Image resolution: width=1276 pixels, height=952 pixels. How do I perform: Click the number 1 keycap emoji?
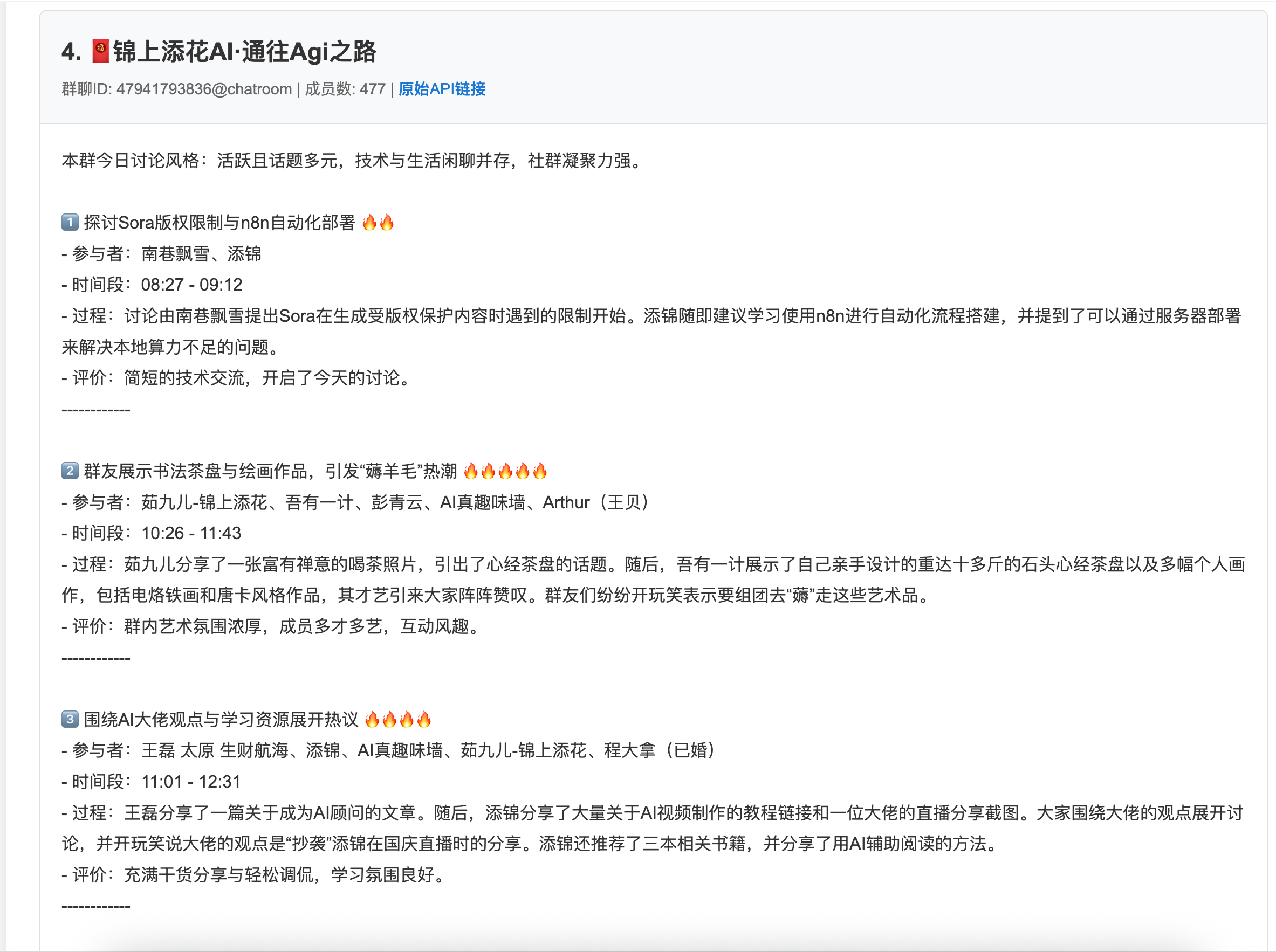pyautogui.click(x=70, y=223)
